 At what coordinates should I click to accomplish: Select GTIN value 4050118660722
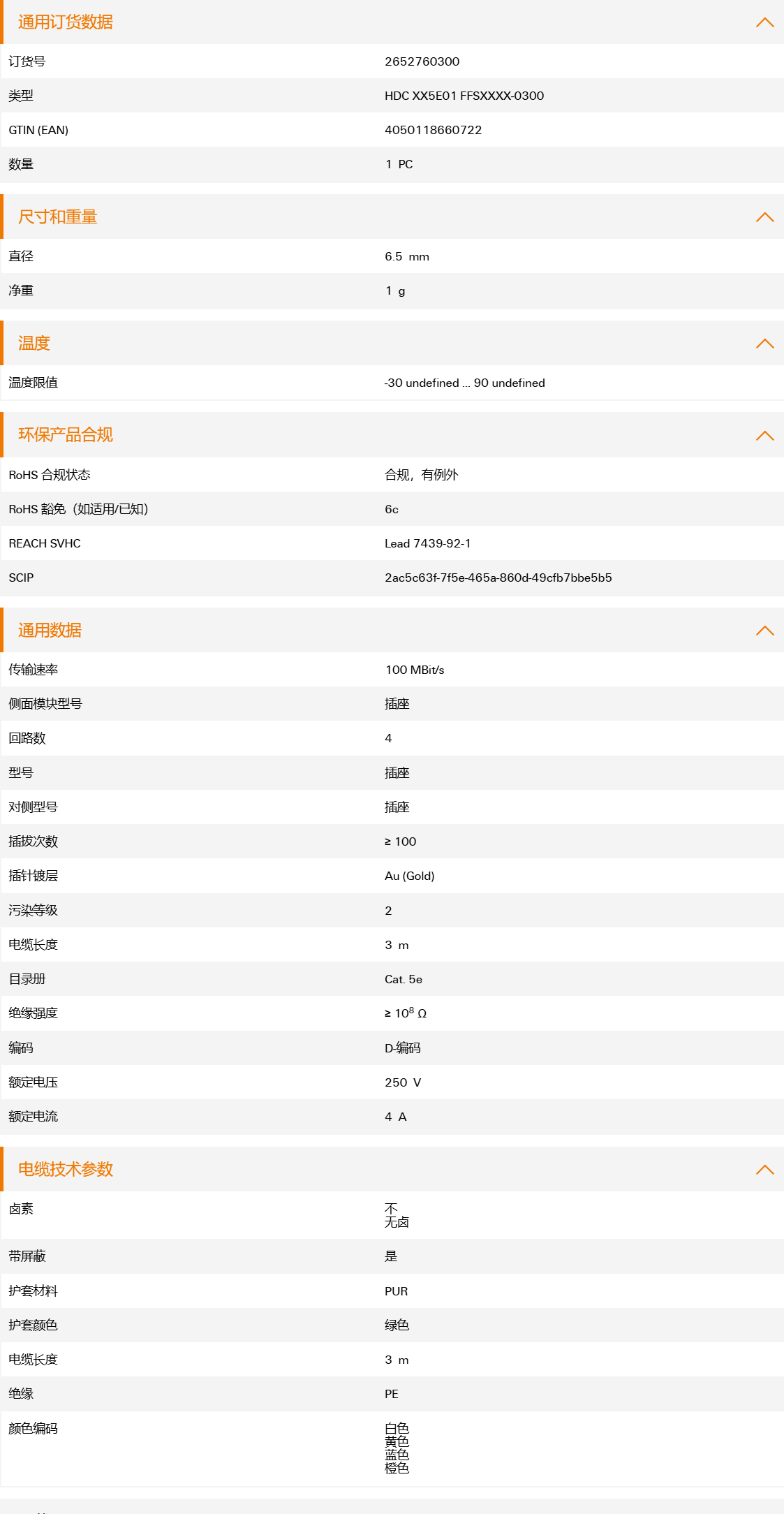tap(434, 130)
